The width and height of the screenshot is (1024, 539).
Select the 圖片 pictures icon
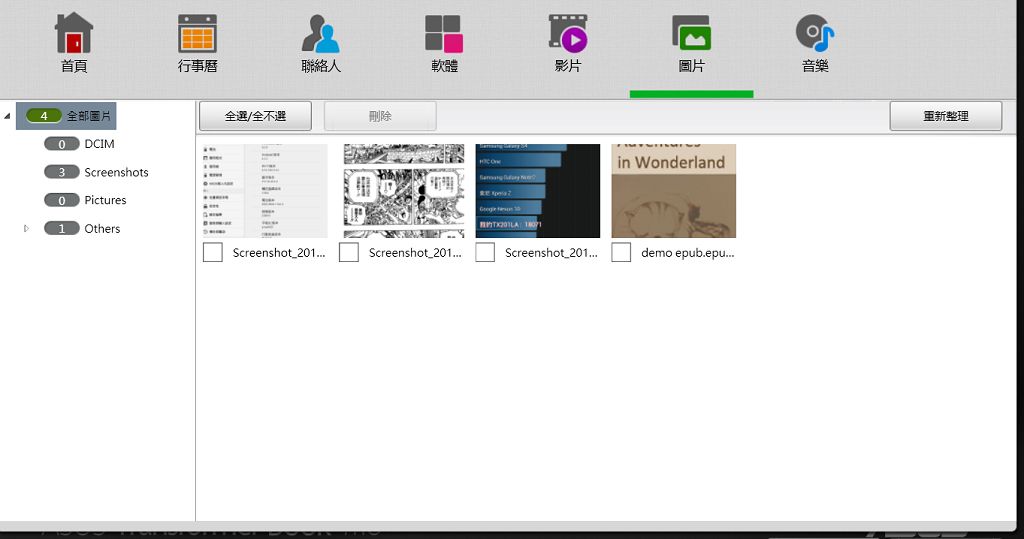click(691, 42)
